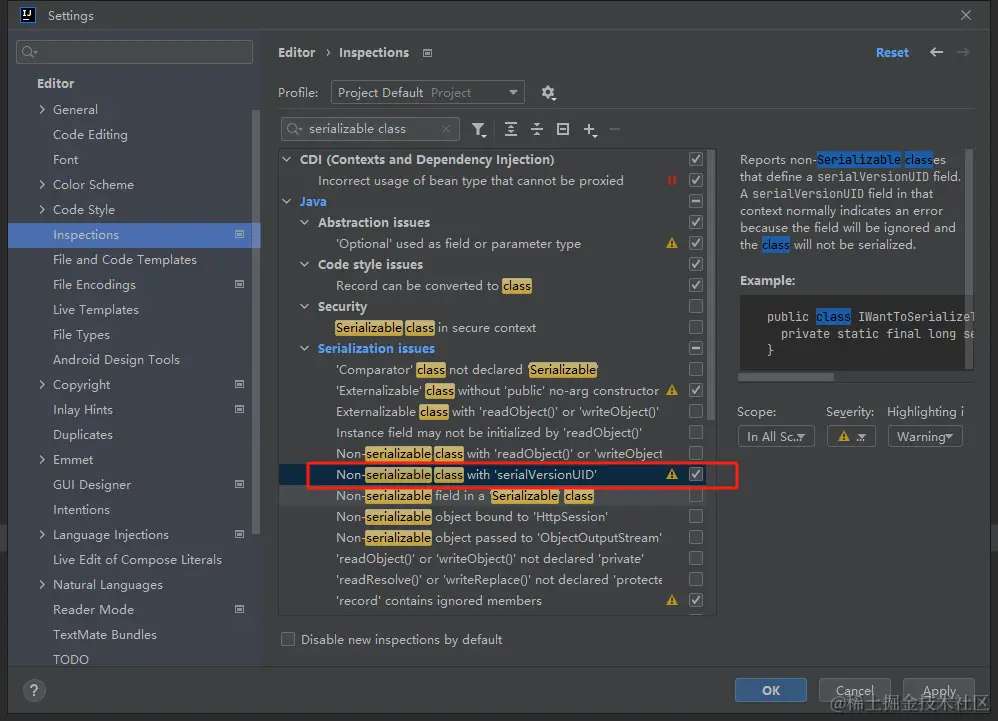The width and height of the screenshot is (998, 721).
Task: Click the OK button
Action: 771,690
